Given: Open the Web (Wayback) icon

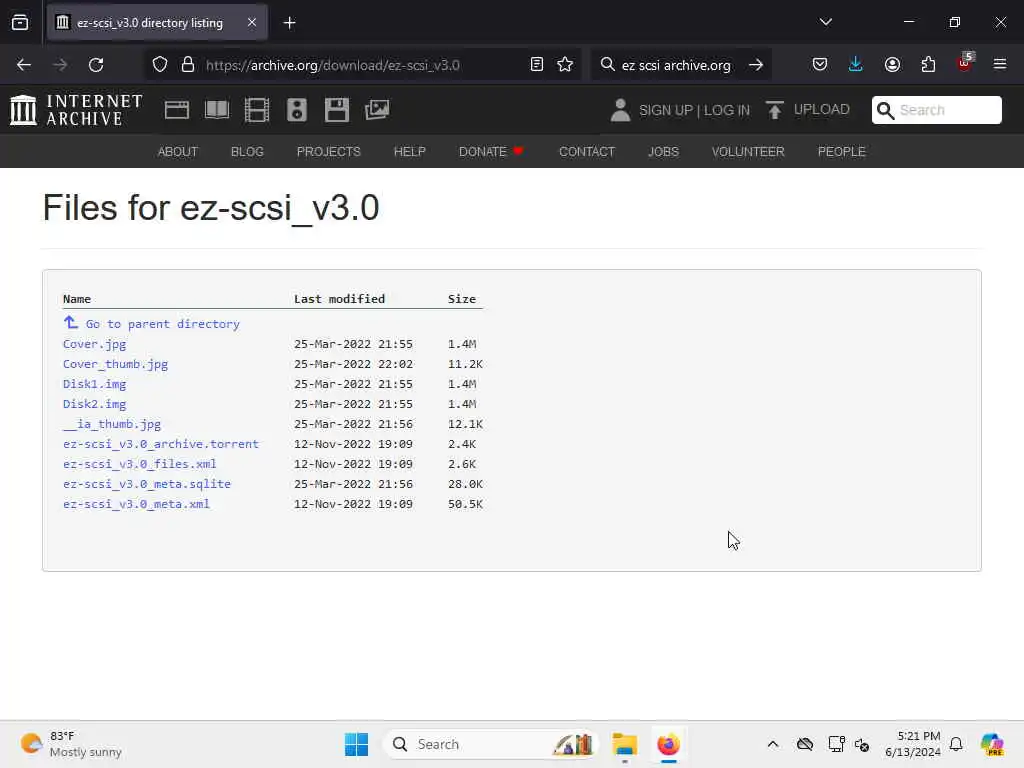Looking at the screenshot, I should tap(177, 110).
